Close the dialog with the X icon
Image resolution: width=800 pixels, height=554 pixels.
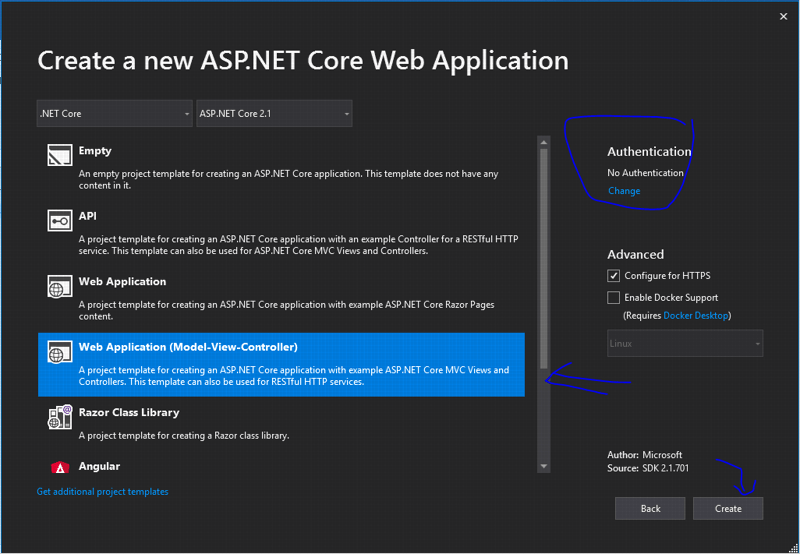783,17
